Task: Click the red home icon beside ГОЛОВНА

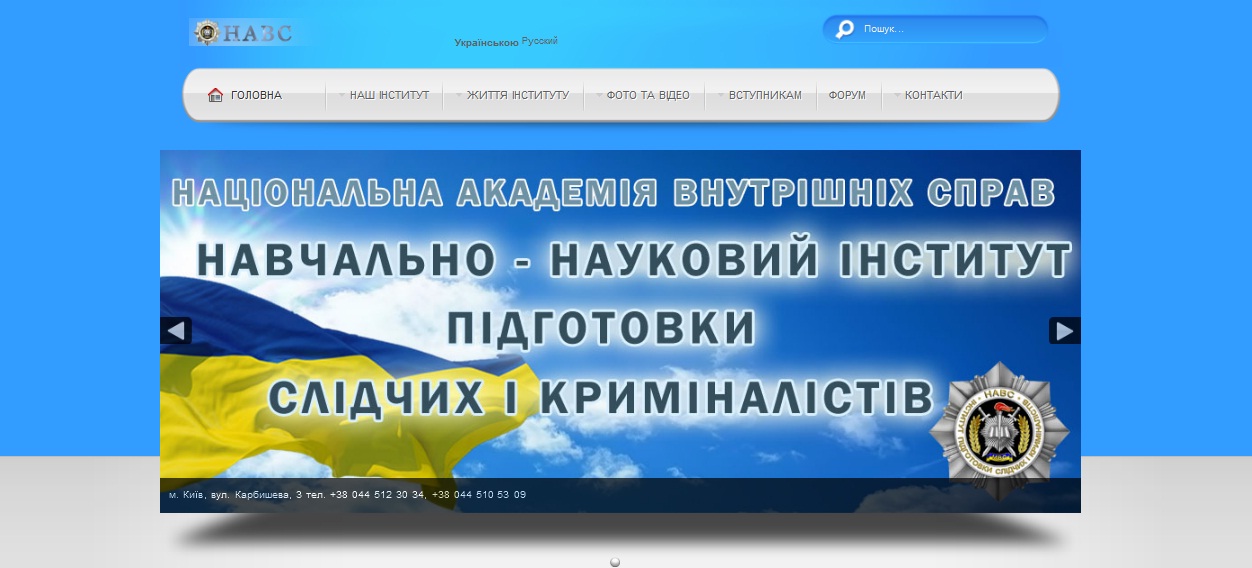Action: point(215,95)
